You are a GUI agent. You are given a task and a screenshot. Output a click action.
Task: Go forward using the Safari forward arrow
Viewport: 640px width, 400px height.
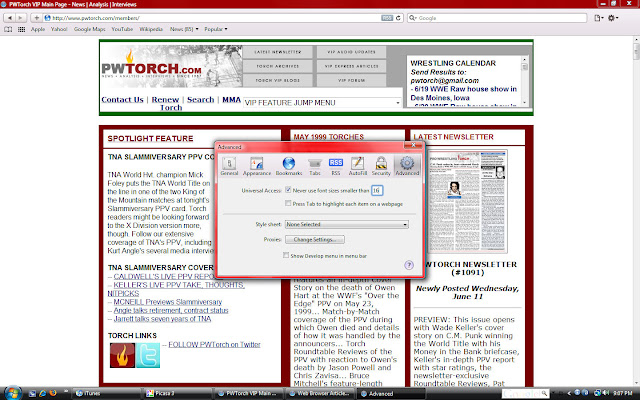20,18
